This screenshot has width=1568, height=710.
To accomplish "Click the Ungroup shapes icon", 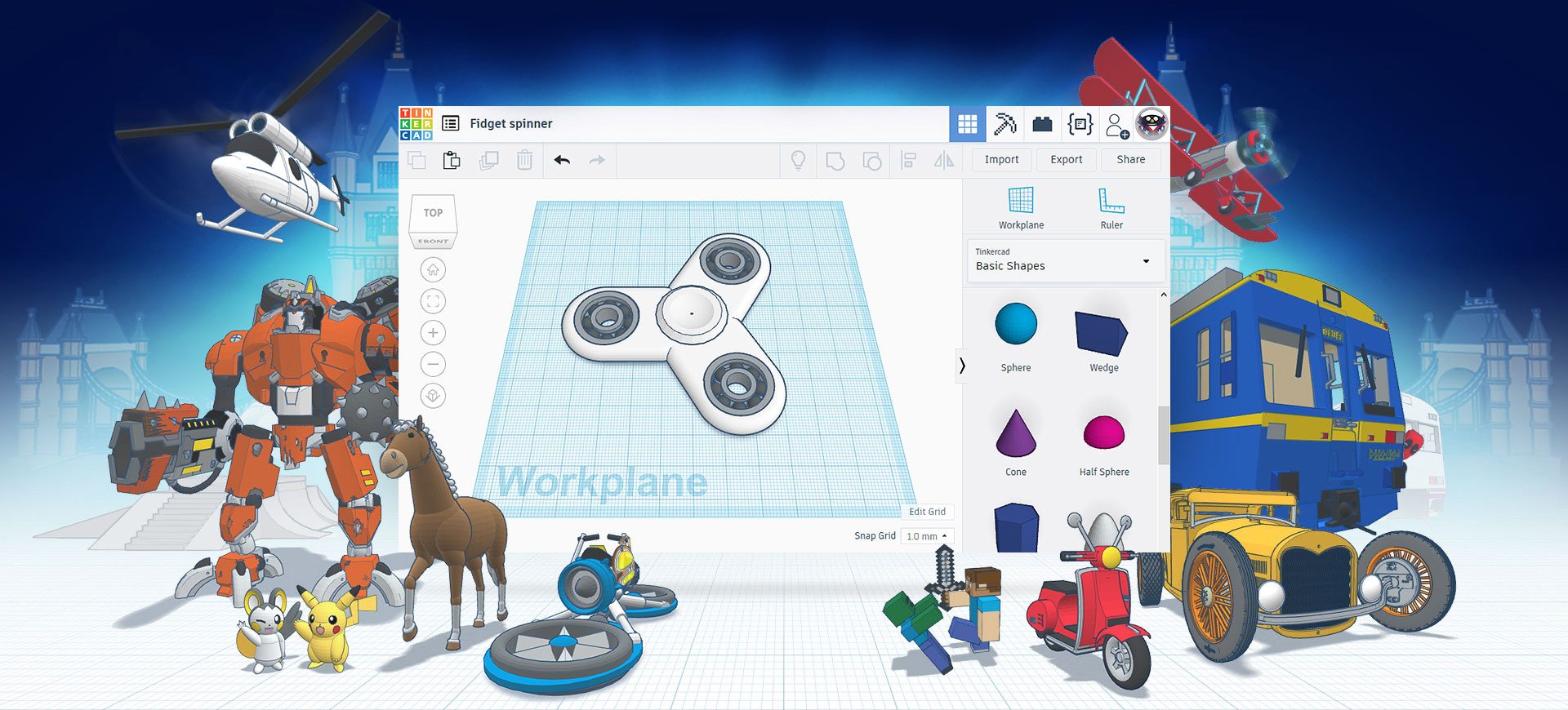I will coord(871,160).
